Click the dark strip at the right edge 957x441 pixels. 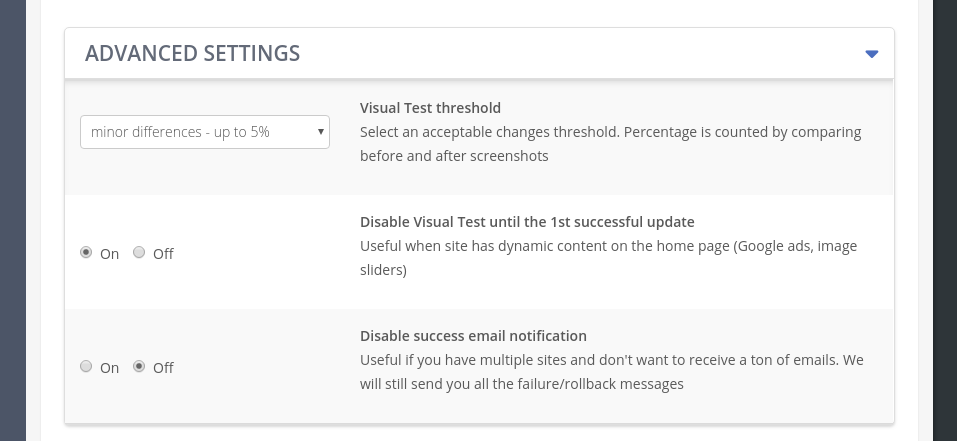coord(945,220)
